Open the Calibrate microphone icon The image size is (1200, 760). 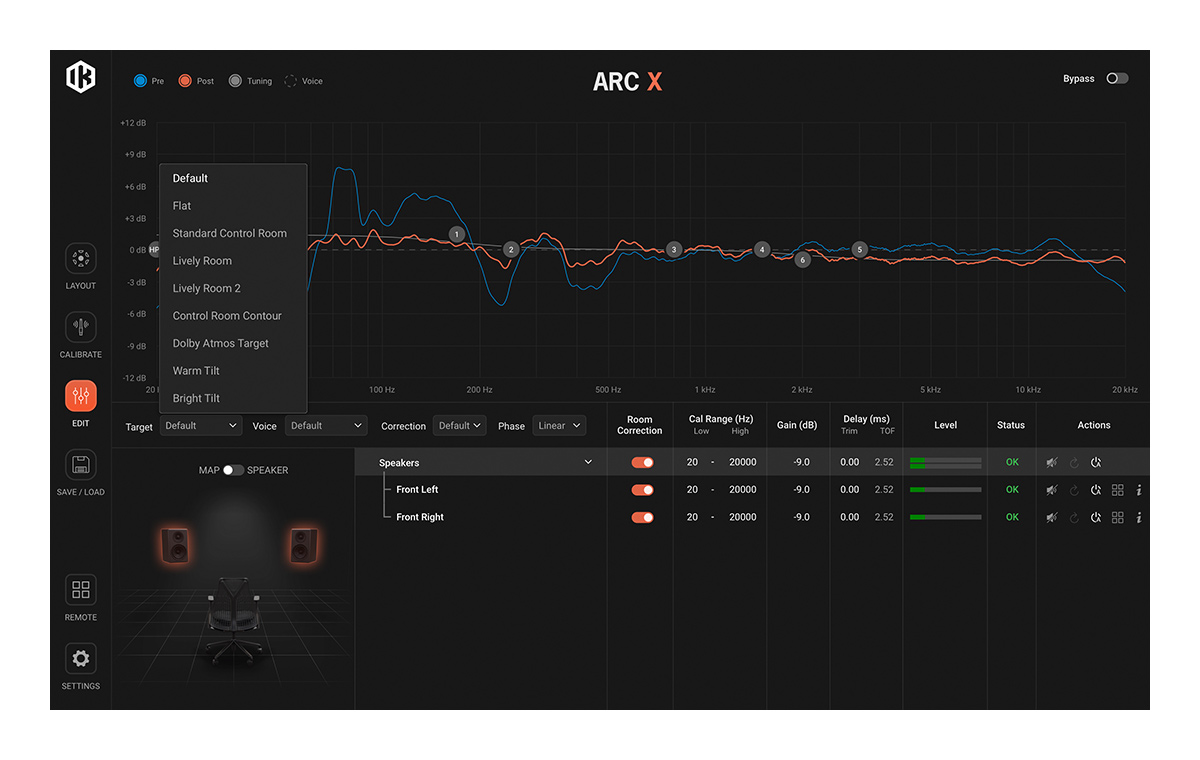point(81,327)
